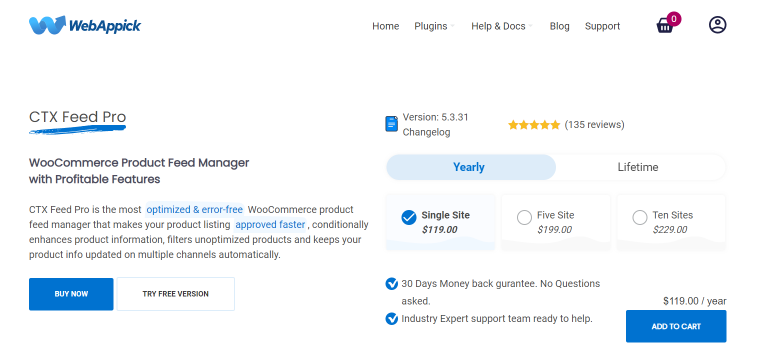Click the five-star rating icons
This screenshot has height=362, width=760.
tap(534, 125)
